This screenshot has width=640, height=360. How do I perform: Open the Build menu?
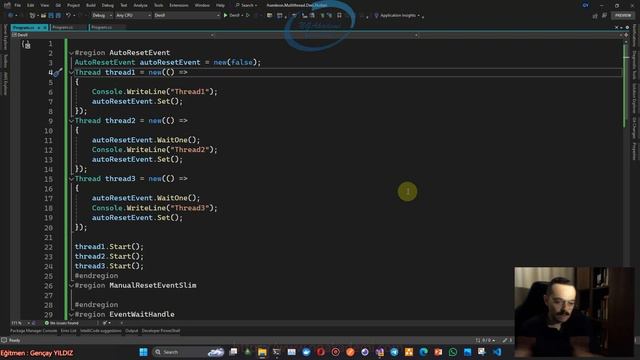(91, 5)
